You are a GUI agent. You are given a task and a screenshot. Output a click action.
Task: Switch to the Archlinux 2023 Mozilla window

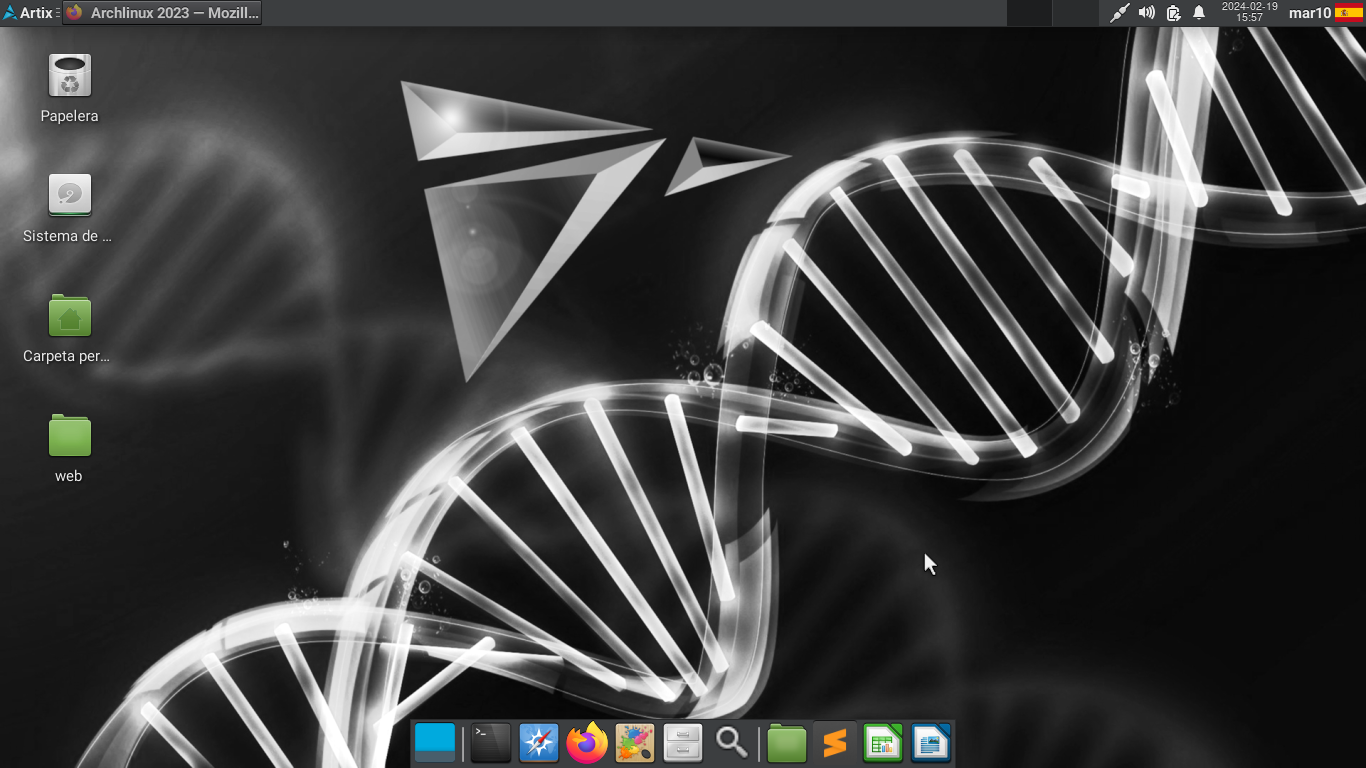click(162, 13)
